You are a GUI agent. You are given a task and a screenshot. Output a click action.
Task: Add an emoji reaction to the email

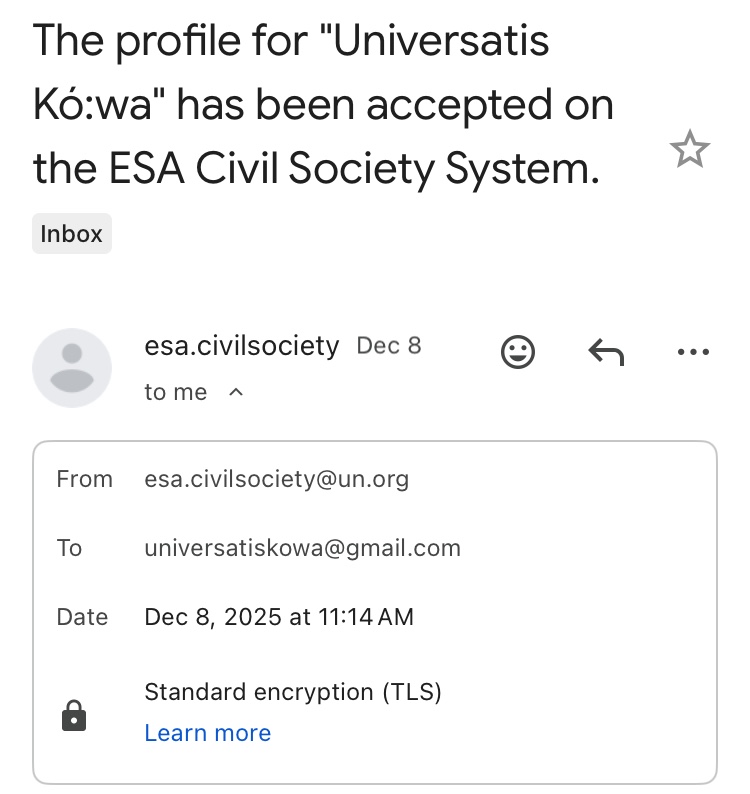(x=517, y=351)
